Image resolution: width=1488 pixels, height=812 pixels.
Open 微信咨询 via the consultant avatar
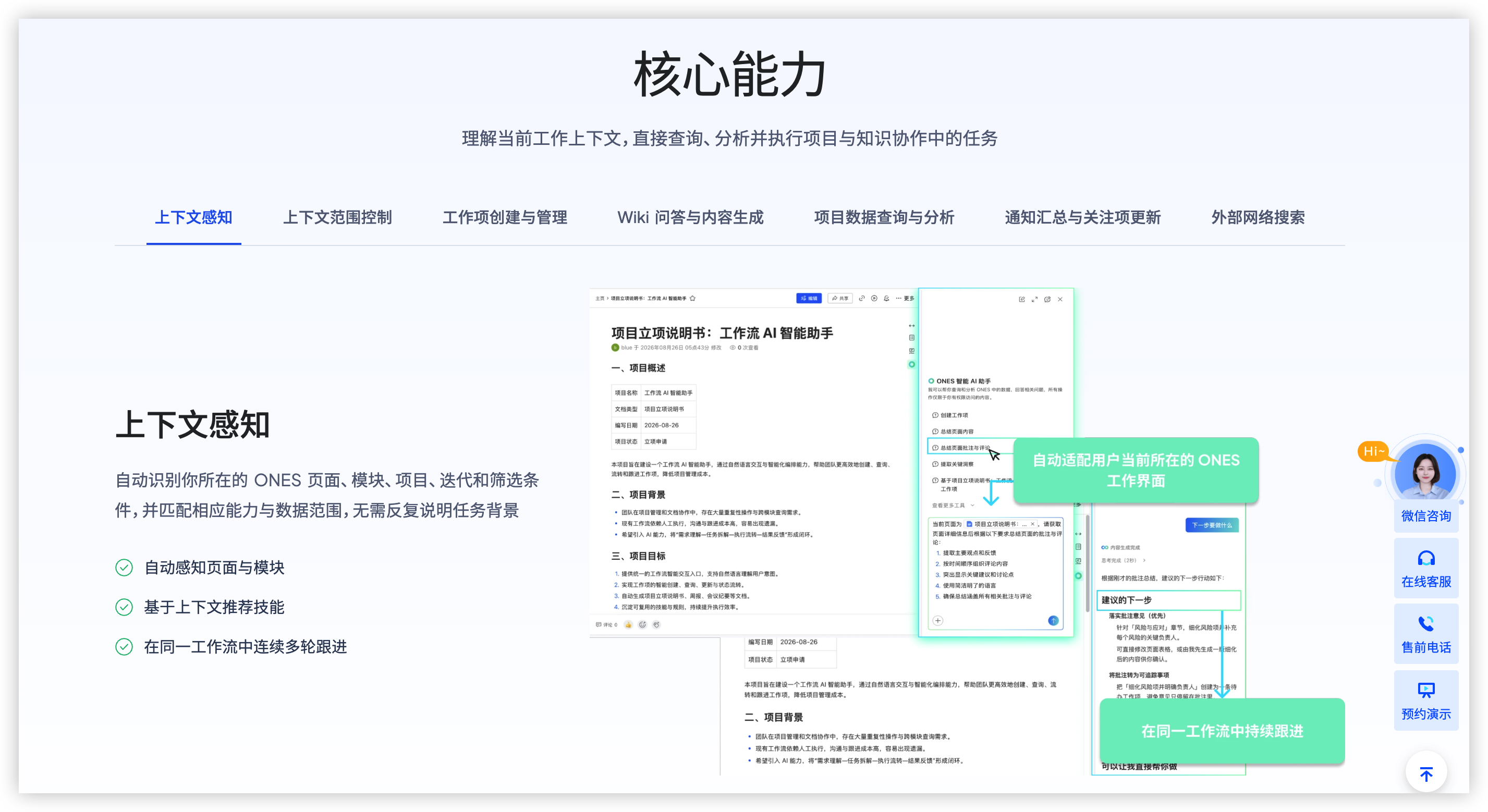(1425, 471)
